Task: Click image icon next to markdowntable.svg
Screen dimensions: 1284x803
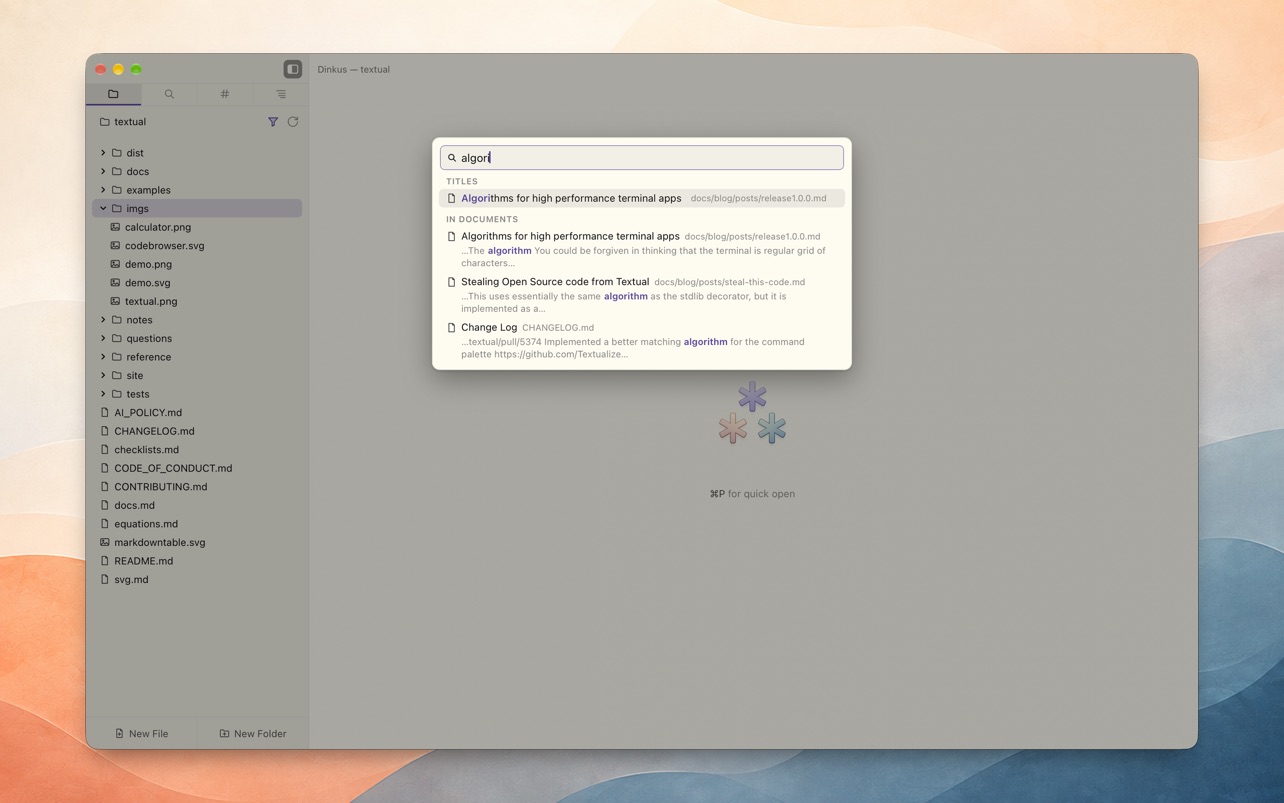Action: (104, 542)
